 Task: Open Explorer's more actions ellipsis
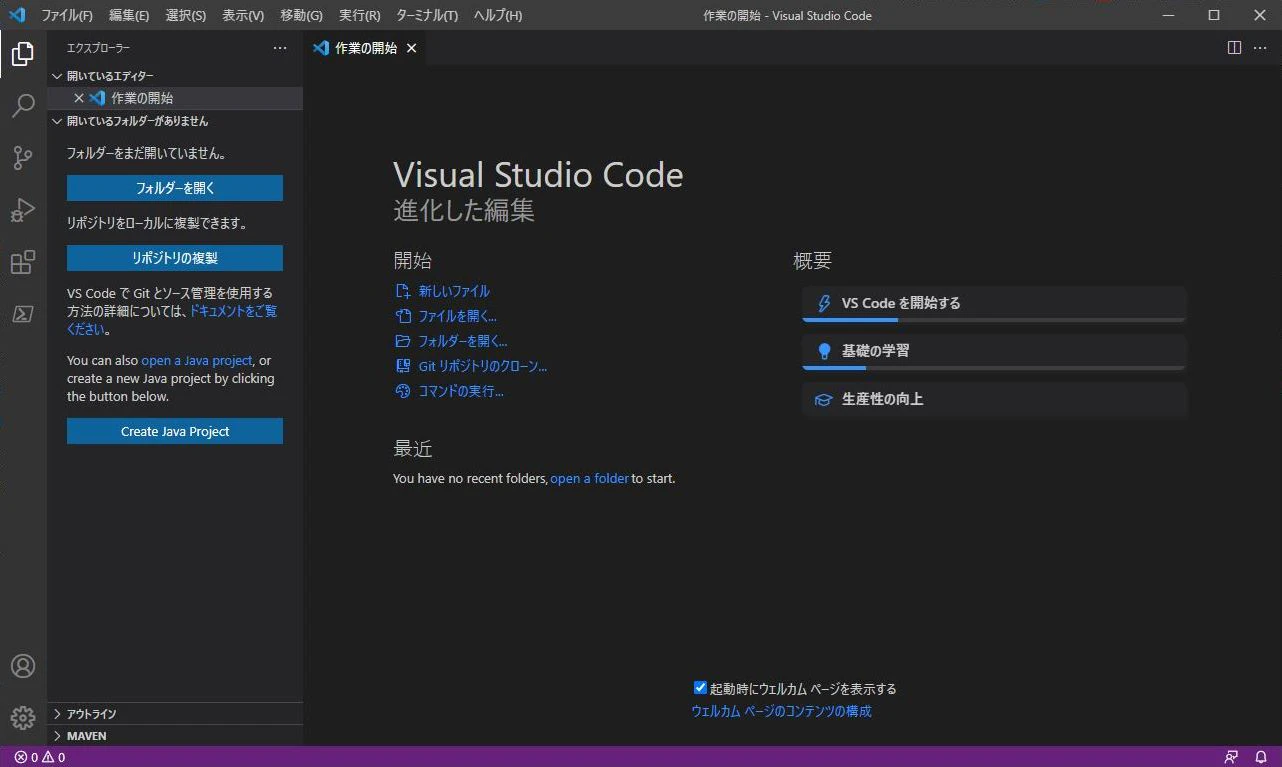coord(280,48)
